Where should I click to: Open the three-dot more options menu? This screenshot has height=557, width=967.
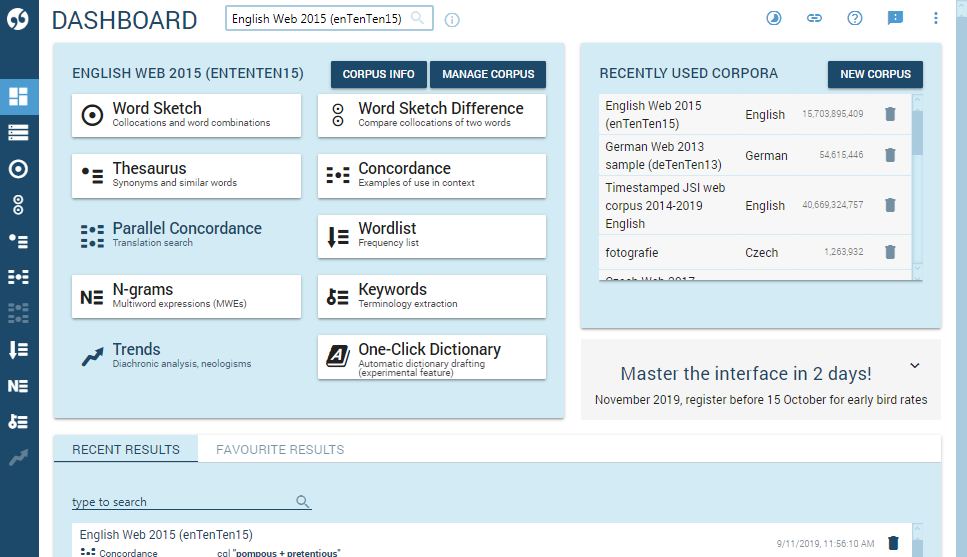tap(935, 19)
